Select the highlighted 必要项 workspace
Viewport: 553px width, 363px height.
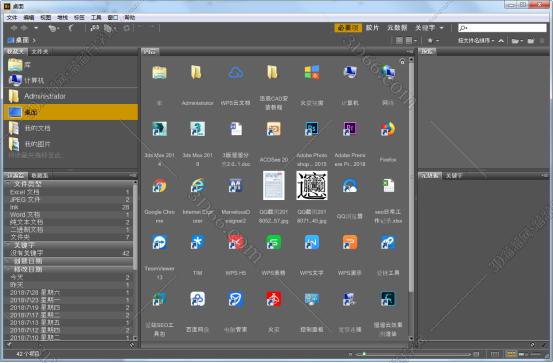[x=348, y=28]
